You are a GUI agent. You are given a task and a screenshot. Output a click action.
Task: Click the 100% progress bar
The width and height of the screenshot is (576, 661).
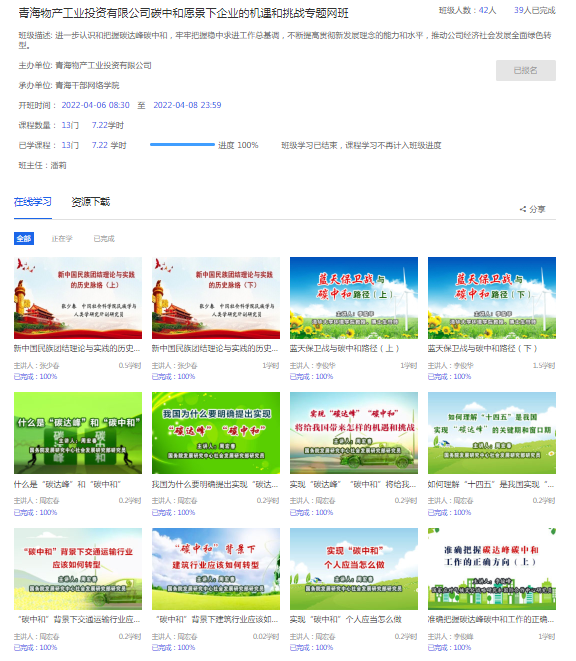[x=182, y=145]
